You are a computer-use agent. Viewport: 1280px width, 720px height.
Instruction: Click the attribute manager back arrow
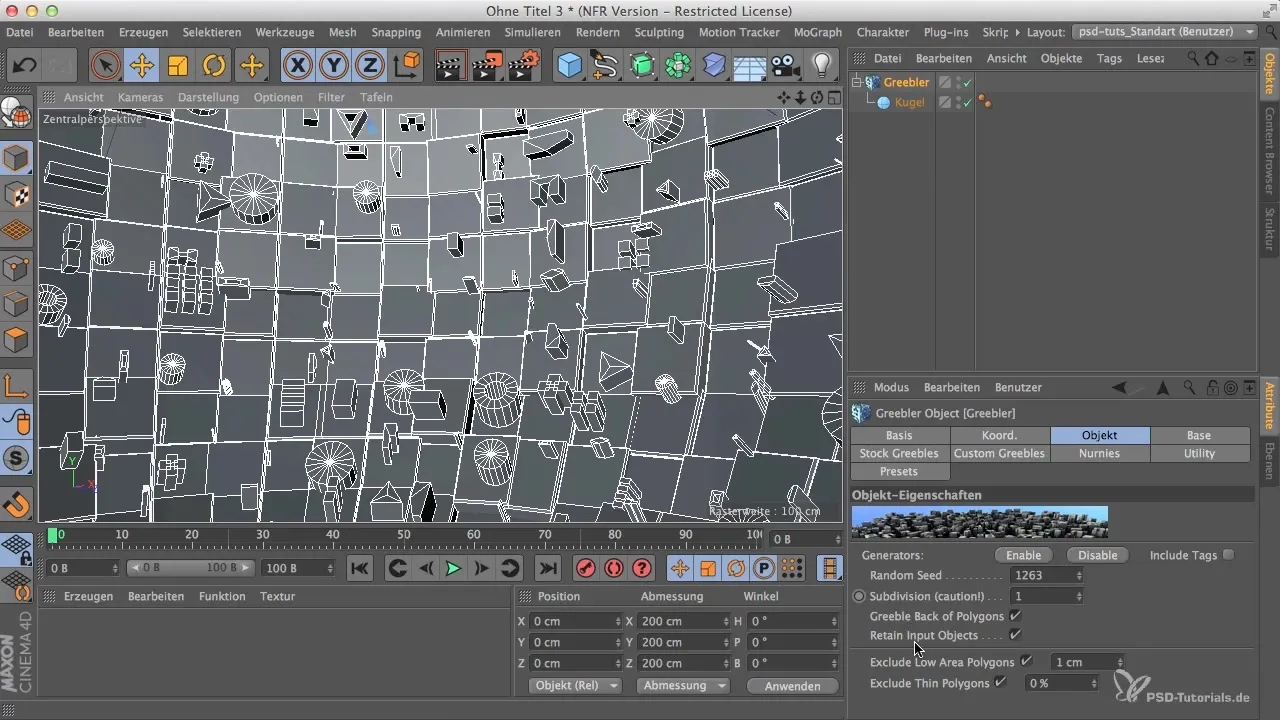click(1118, 387)
